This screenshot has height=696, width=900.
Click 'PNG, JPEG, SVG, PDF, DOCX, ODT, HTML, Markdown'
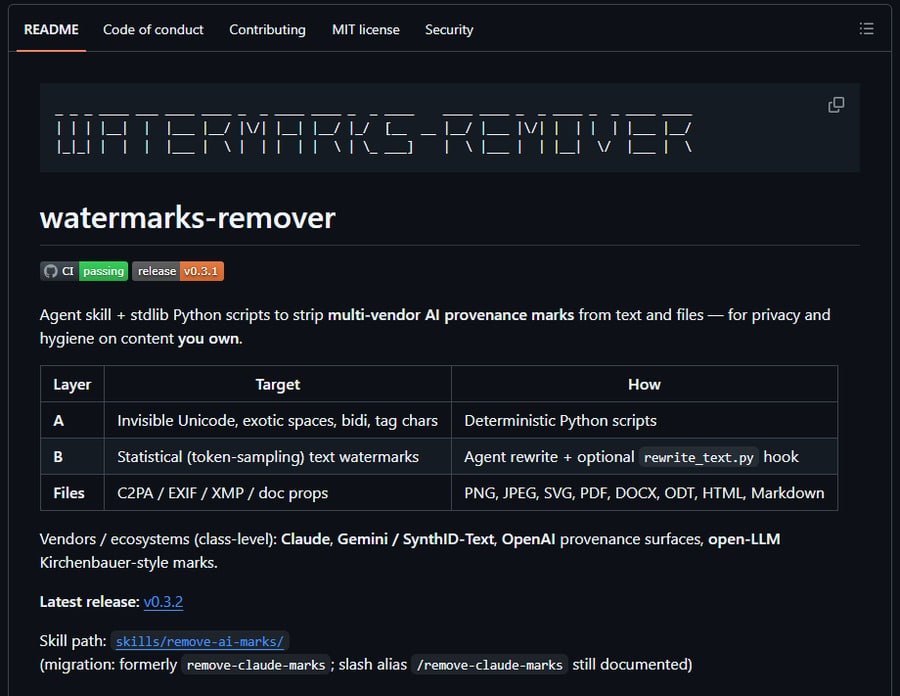coord(644,493)
